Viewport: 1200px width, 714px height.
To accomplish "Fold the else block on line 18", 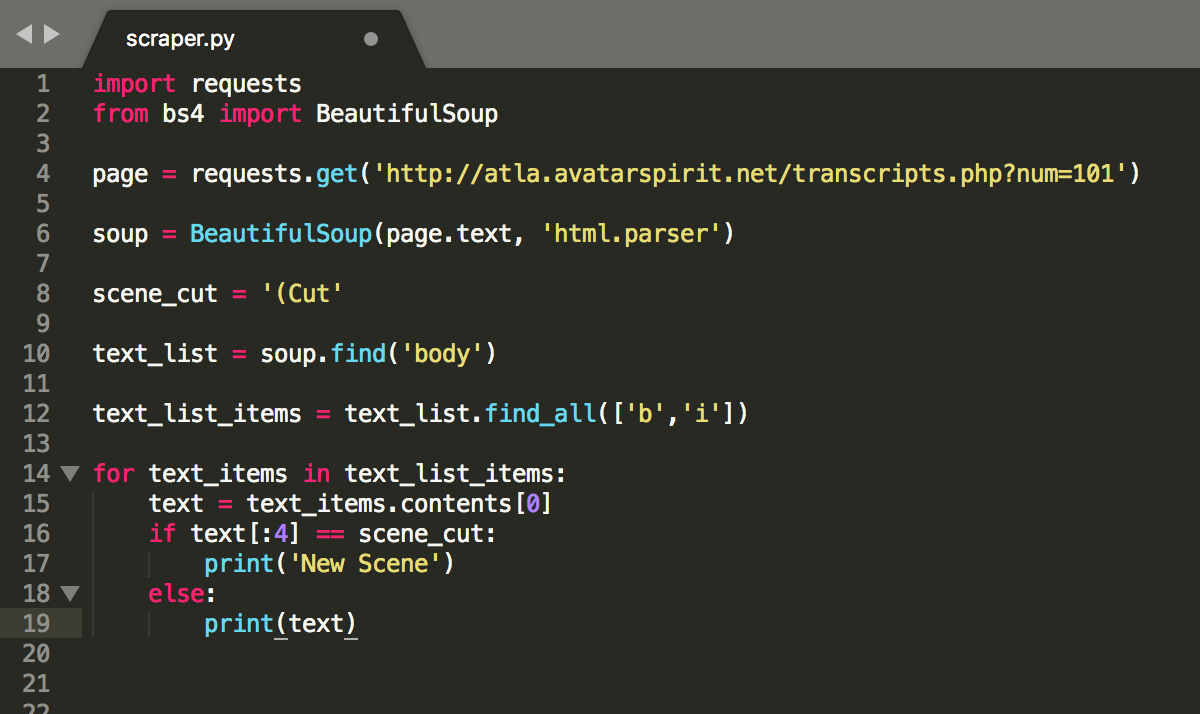I will [69, 593].
